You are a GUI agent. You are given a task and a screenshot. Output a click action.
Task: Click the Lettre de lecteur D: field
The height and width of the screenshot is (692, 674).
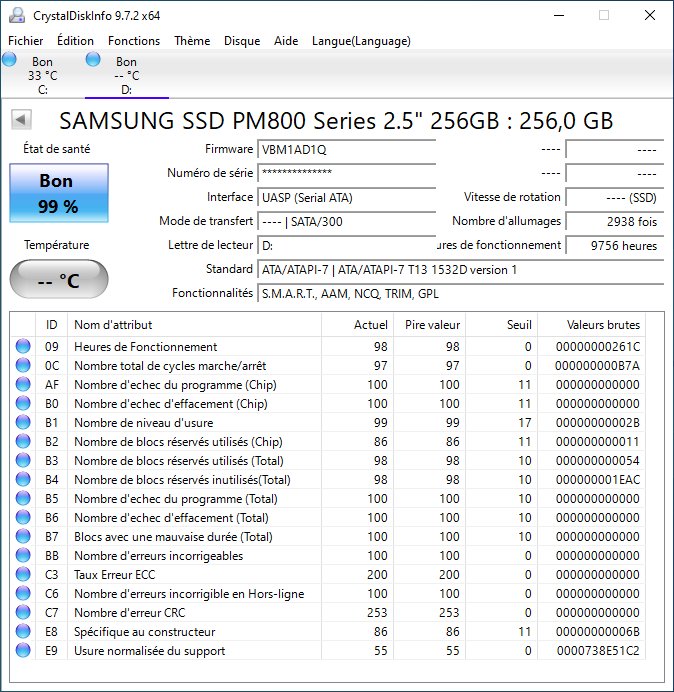tap(346, 245)
